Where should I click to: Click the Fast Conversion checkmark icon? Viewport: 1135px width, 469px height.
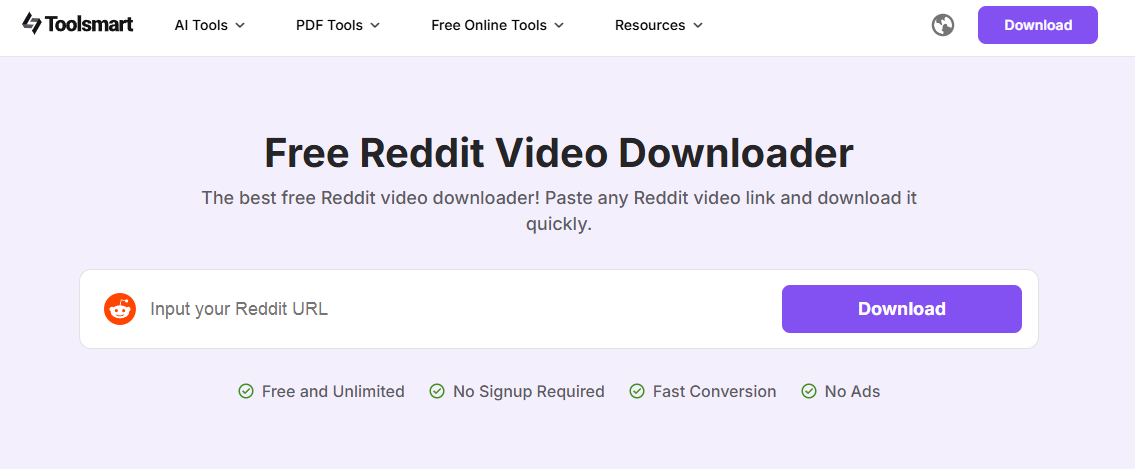coord(637,392)
